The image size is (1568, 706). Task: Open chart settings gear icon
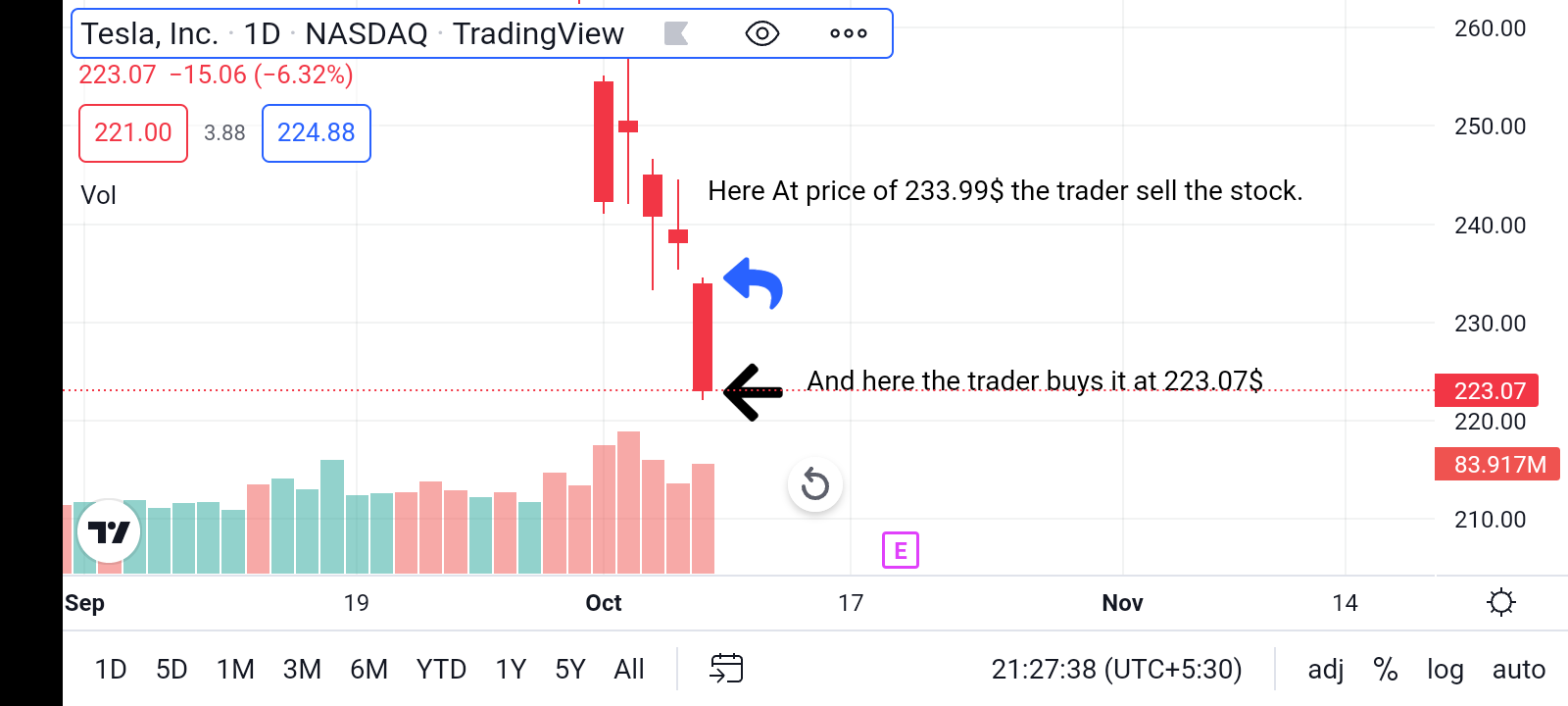click(1500, 602)
